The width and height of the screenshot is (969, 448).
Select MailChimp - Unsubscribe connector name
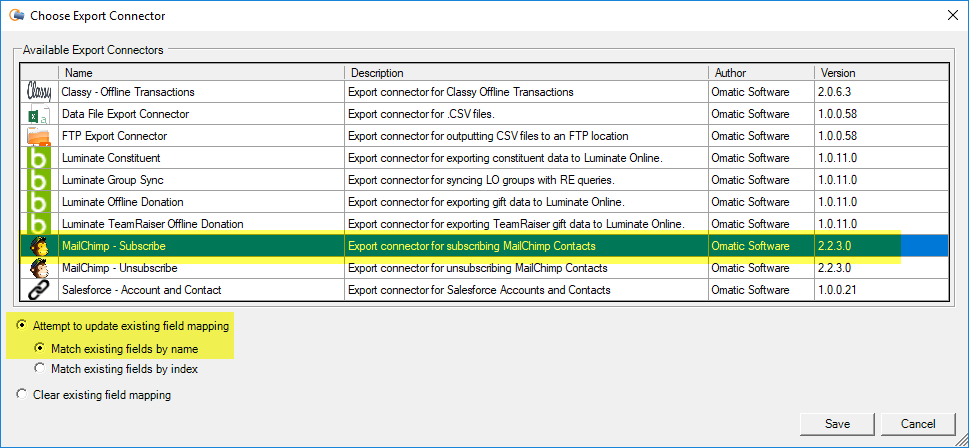click(119, 268)
